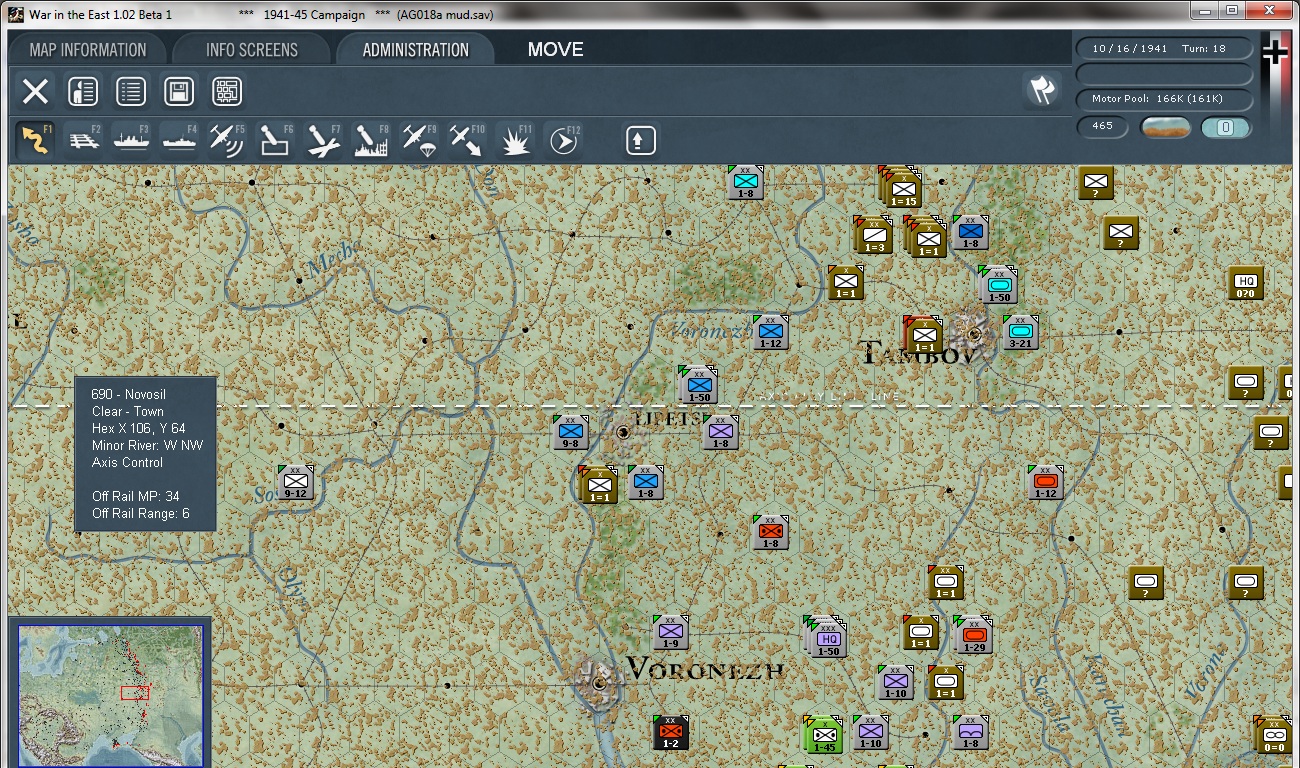
Task: Click the Lipetsk city marker
Action: click(624, 433)
